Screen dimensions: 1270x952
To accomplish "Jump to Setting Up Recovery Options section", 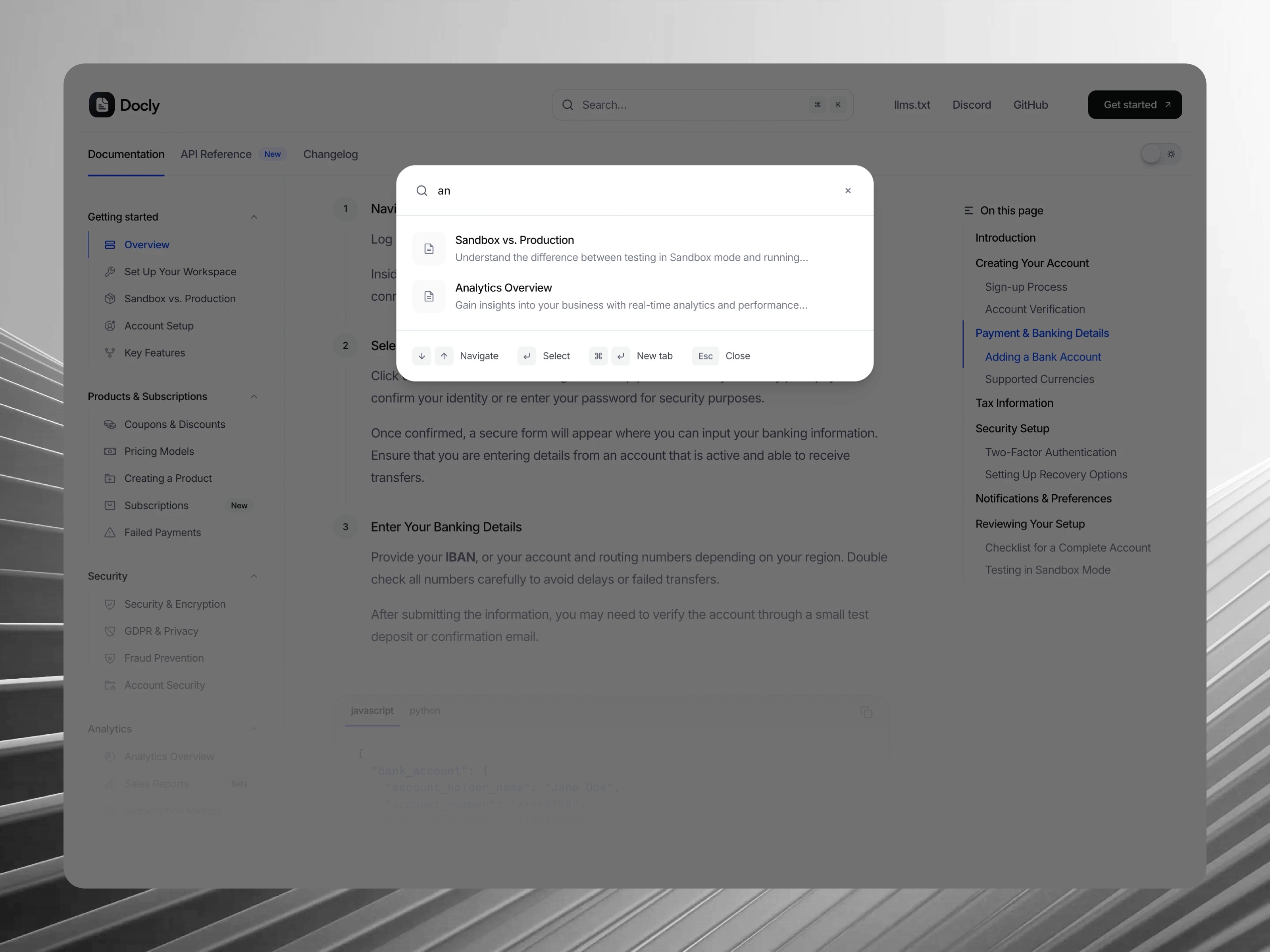I will (1056, 475).
